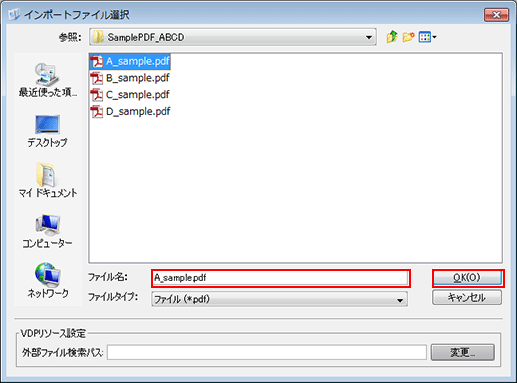The width and height of the screenshot is (517, 383).
Task: Go to デスクトップ in the sidebar
Action: pos(47,131)
